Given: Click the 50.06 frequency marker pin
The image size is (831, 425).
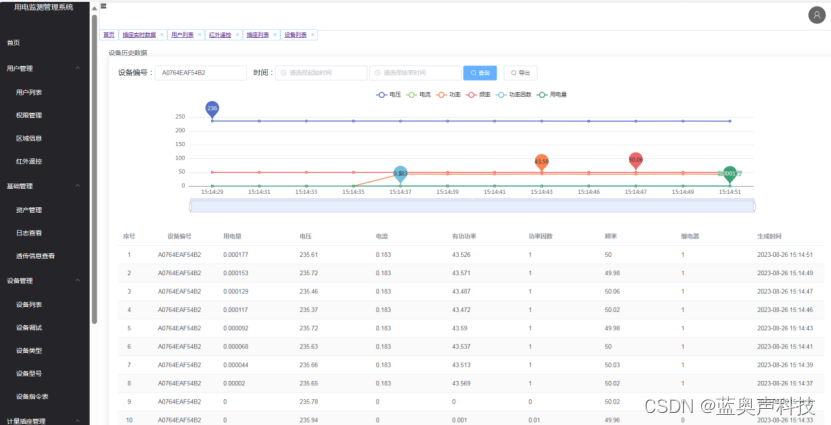Looking at the screenshot, I should [x=635, y=159].
